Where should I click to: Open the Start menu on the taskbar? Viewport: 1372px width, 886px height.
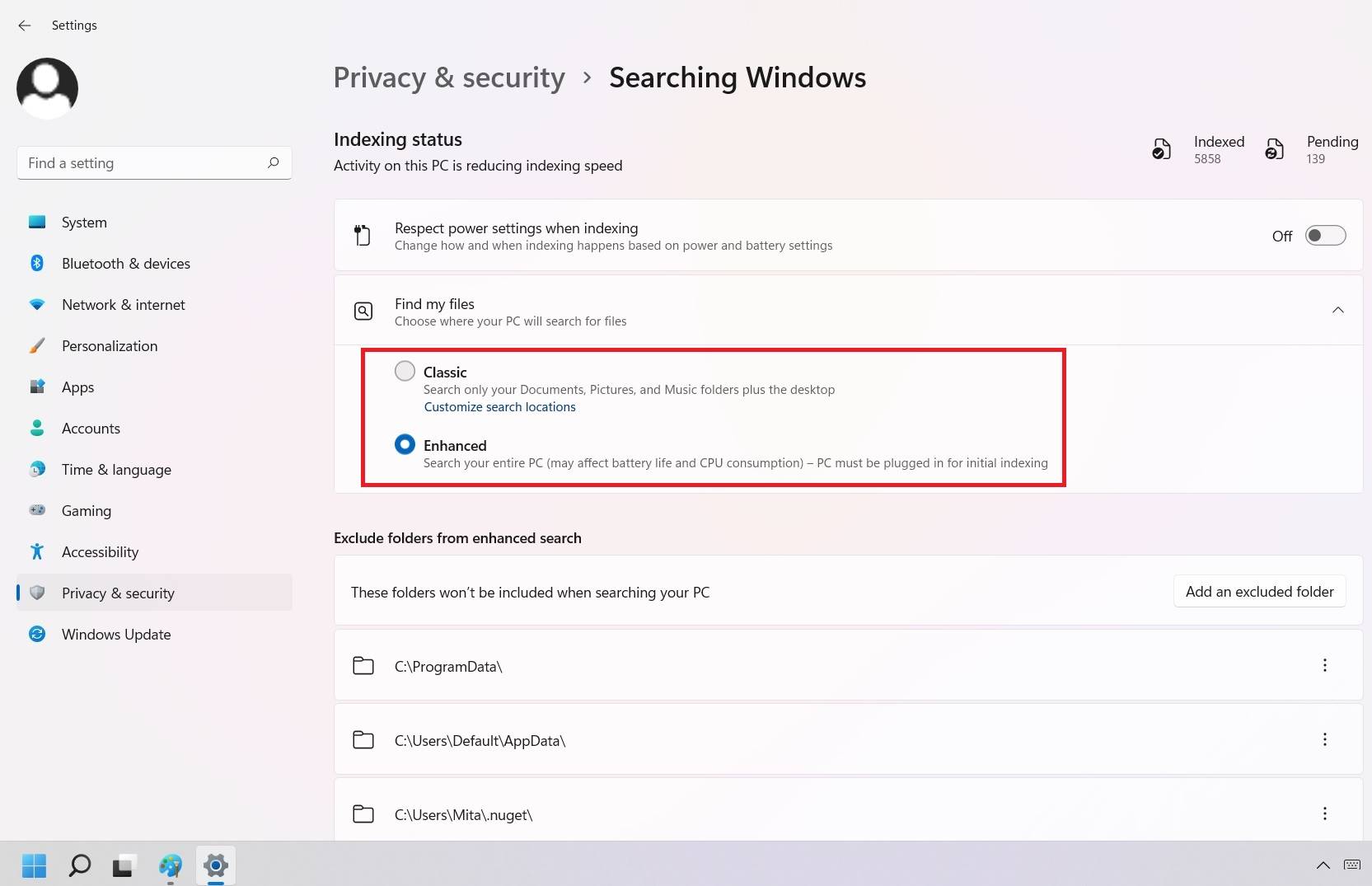pyautogui.click(x=34, y=865)
